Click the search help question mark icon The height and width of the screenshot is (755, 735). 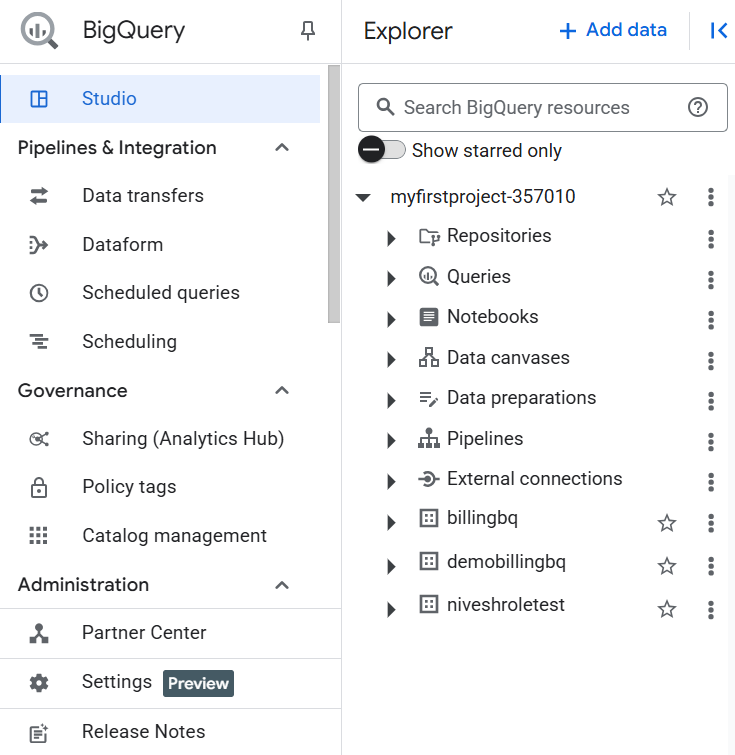(698, 108)
